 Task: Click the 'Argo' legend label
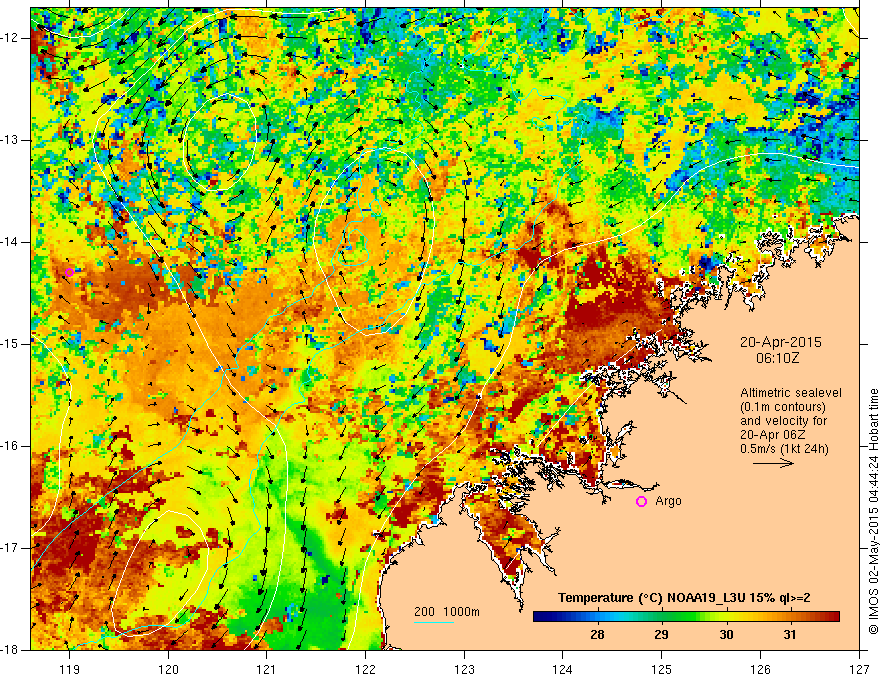pos(668,501)
